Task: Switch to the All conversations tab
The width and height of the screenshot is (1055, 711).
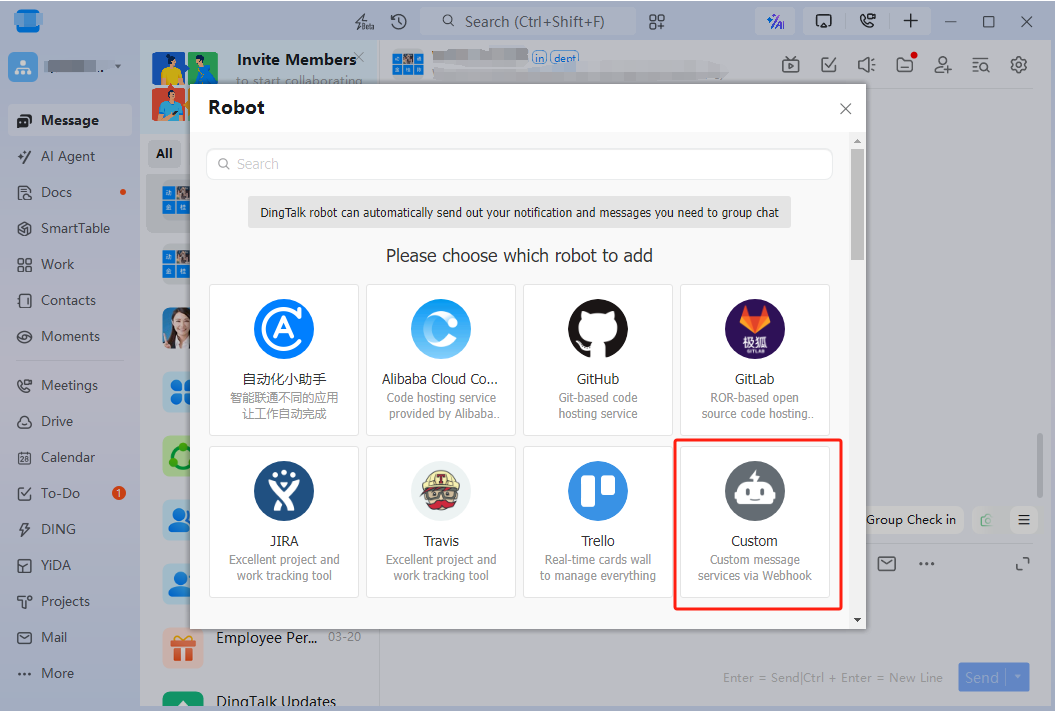Action: 164,154
